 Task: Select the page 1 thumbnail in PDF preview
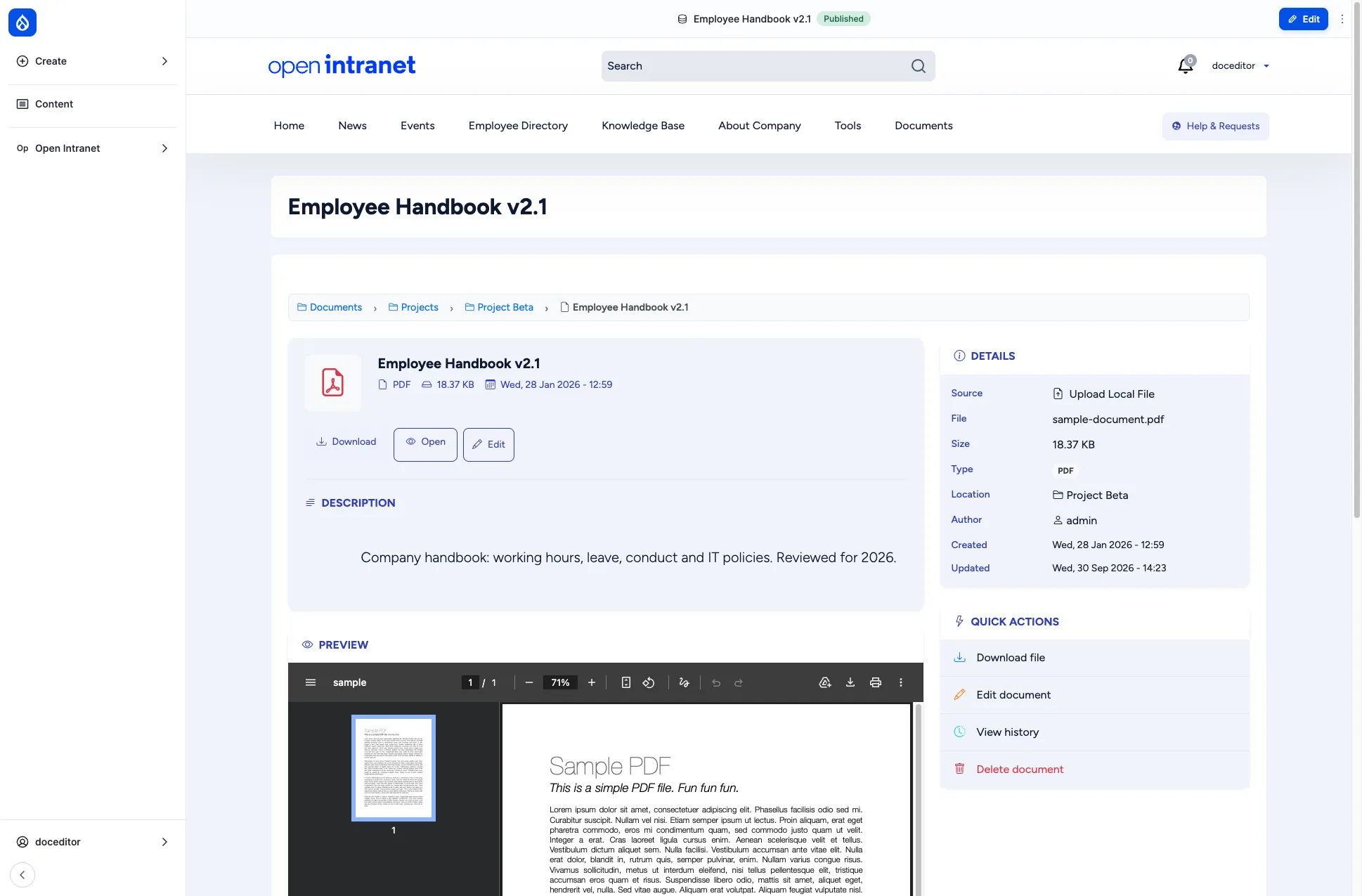tap(394, 767)
